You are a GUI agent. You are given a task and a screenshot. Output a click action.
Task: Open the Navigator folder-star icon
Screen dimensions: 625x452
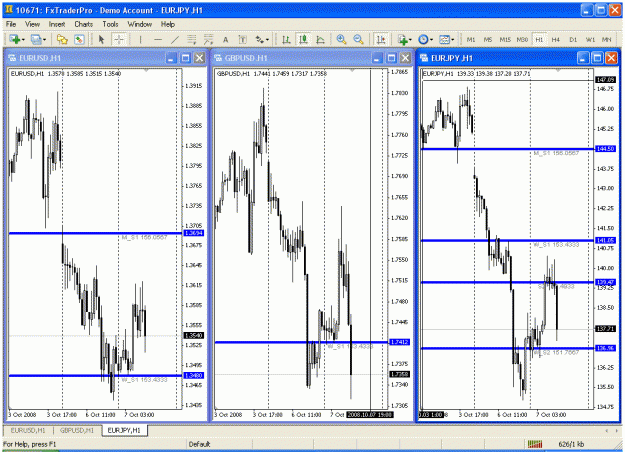[62, 39]
